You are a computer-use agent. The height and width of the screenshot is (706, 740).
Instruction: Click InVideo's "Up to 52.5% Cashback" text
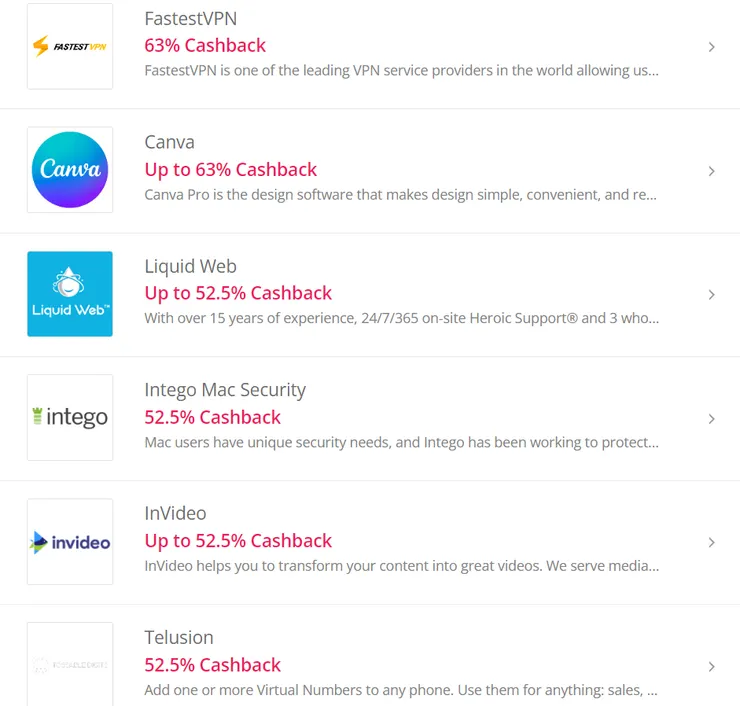[238, 541]
